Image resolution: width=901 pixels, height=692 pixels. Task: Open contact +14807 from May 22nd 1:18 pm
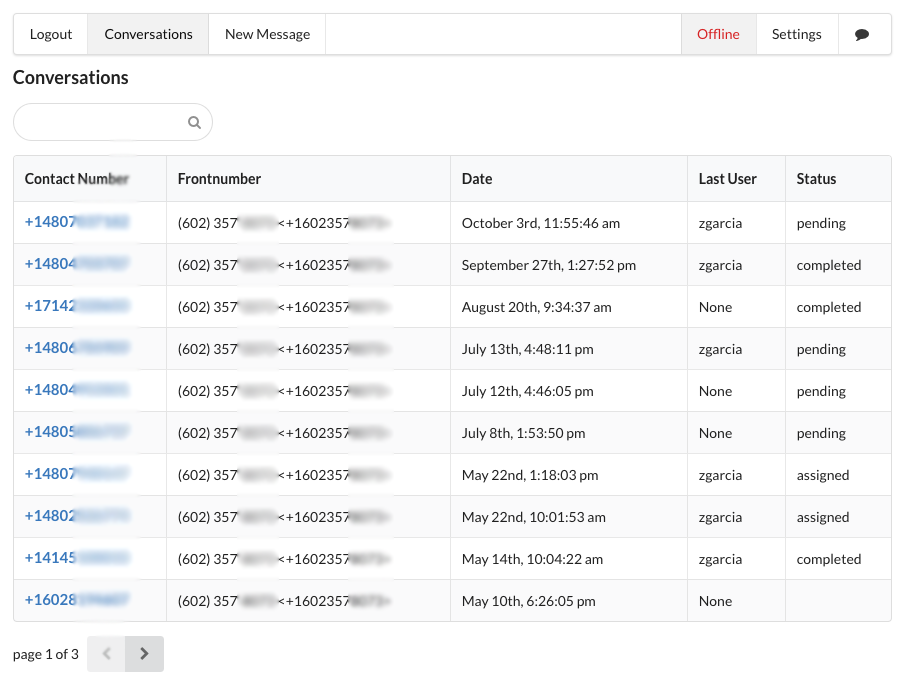[76, 474]
